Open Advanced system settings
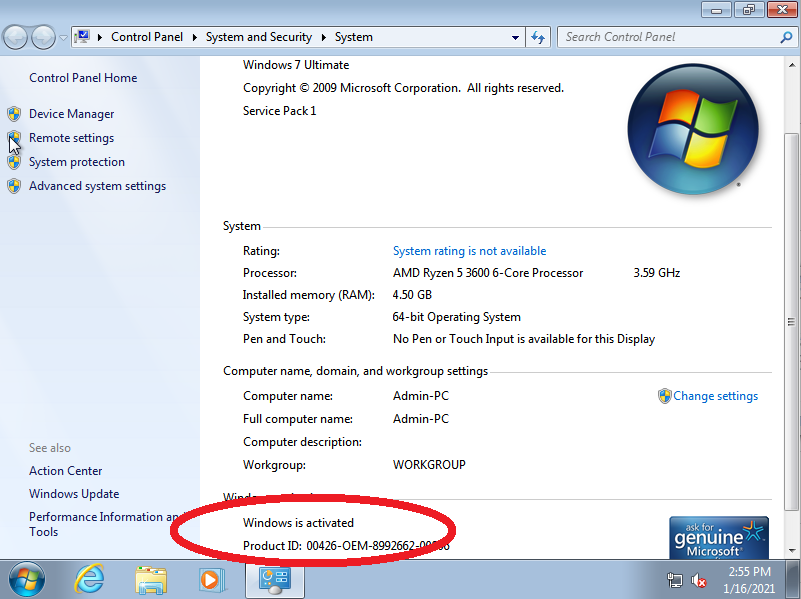Screen dimensions: 801x599 97,186
